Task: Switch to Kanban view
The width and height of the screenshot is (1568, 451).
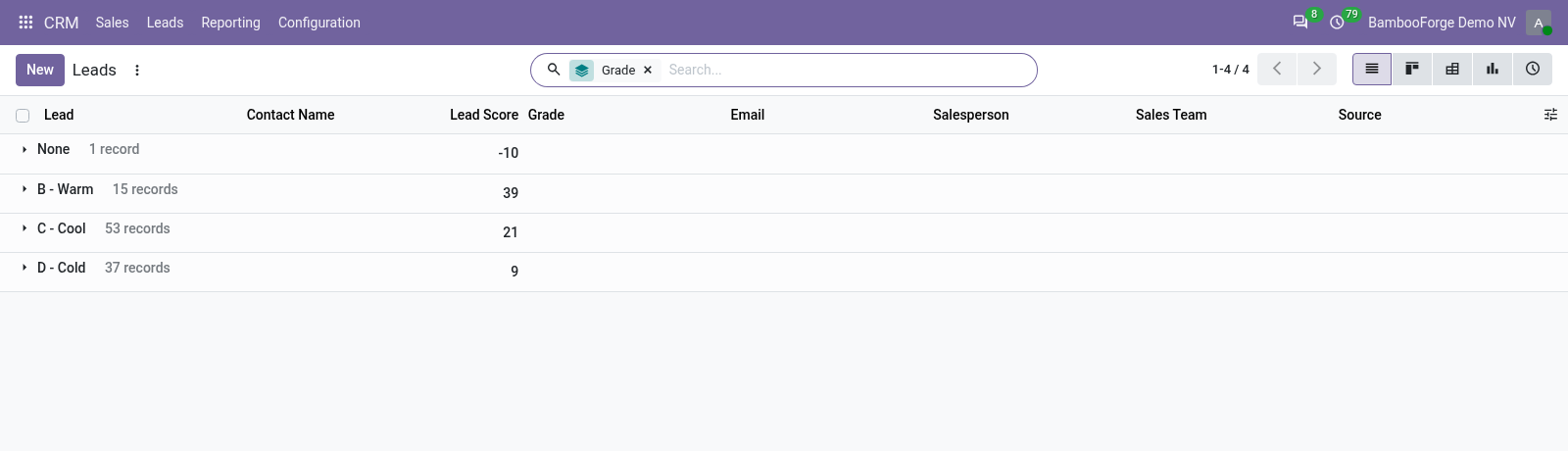Action: [x=1412, y=70]
